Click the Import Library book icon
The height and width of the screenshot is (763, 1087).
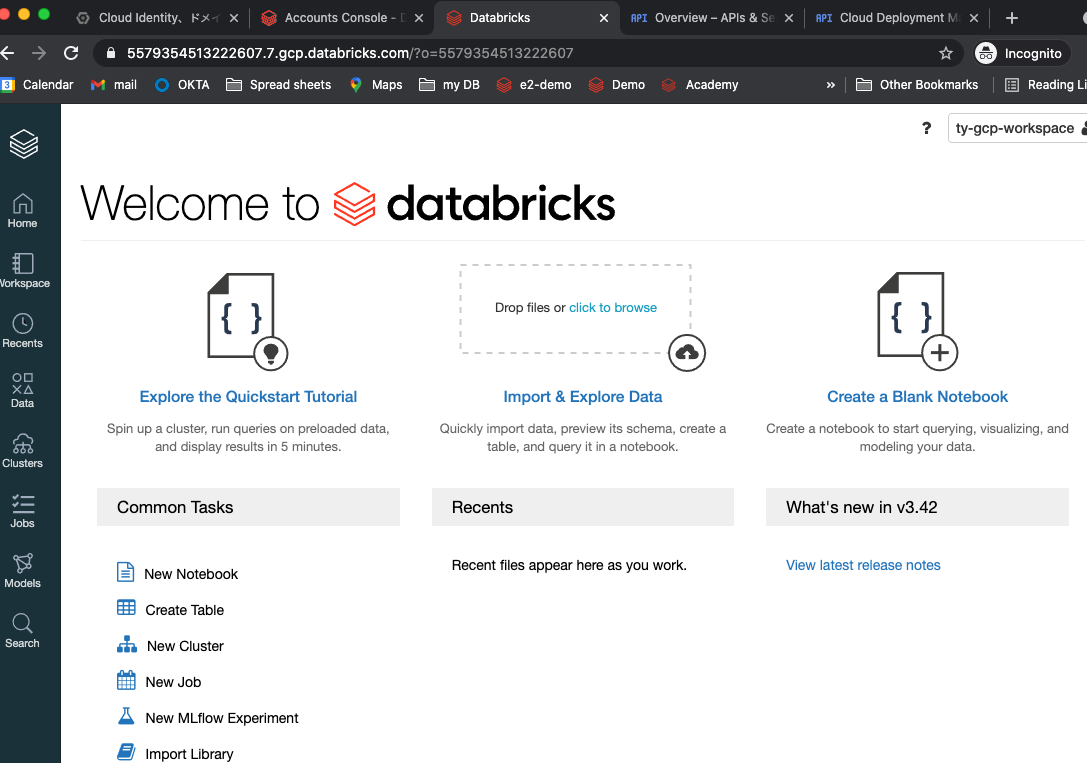[126, 752]
